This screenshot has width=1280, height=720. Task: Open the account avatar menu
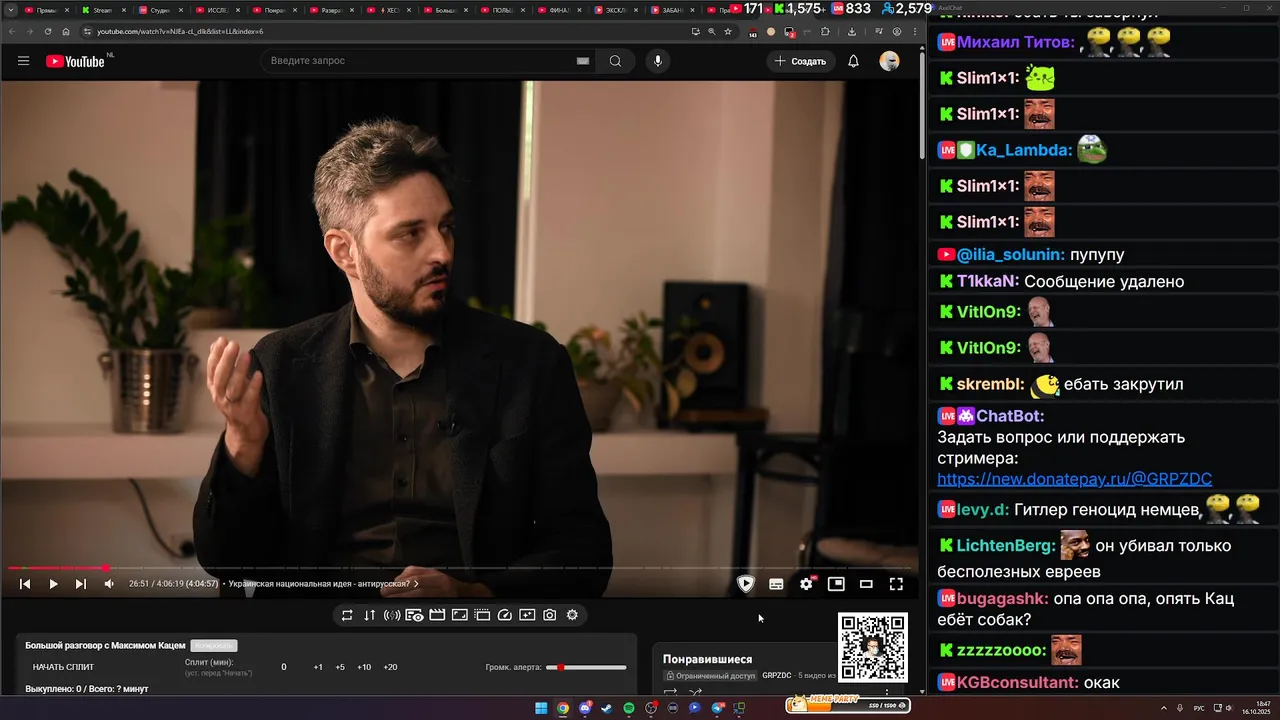point(889,61)
